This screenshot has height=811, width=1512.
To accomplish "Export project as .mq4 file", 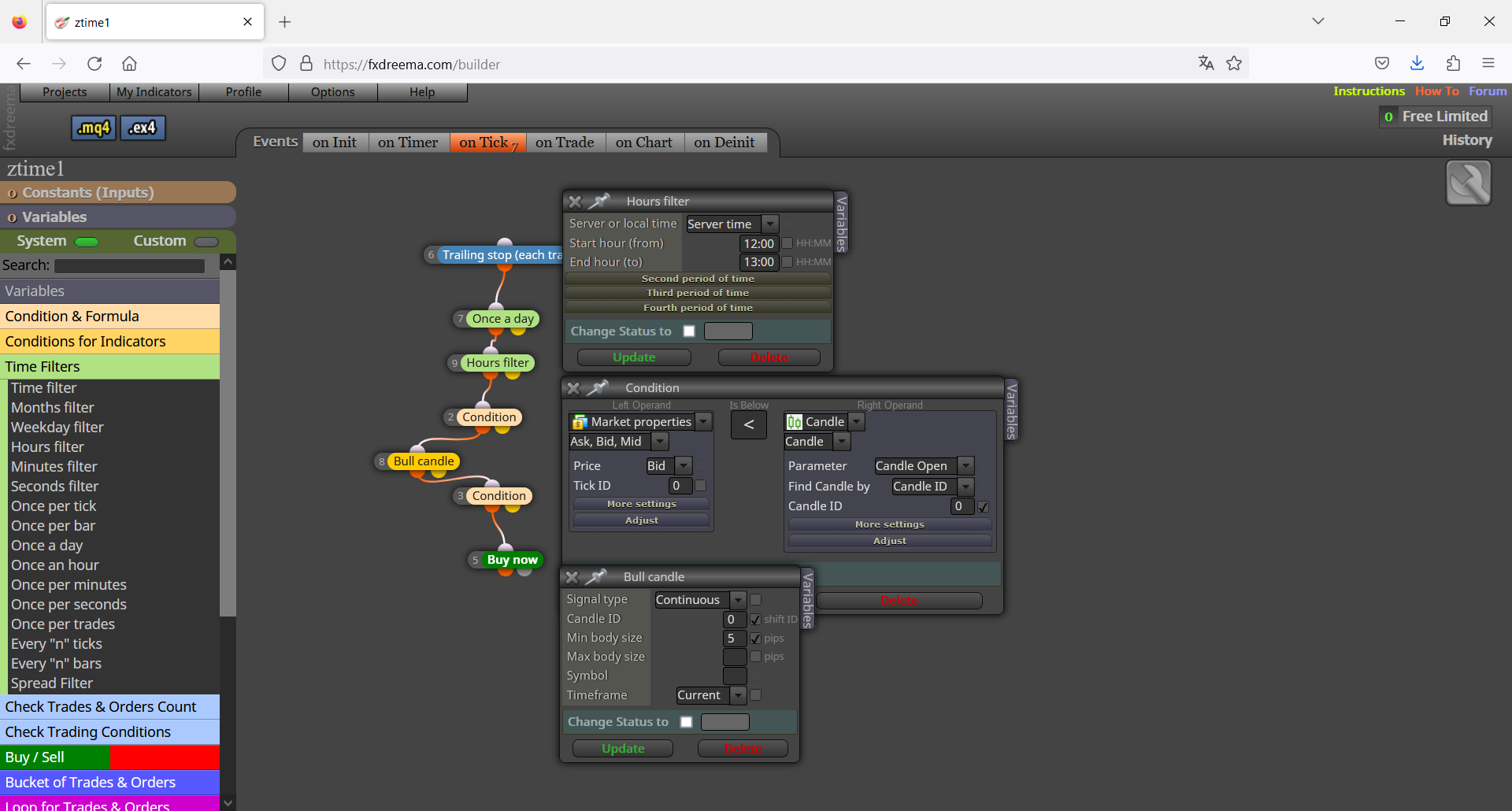I will pyautogui.click(x=94, y=128).
